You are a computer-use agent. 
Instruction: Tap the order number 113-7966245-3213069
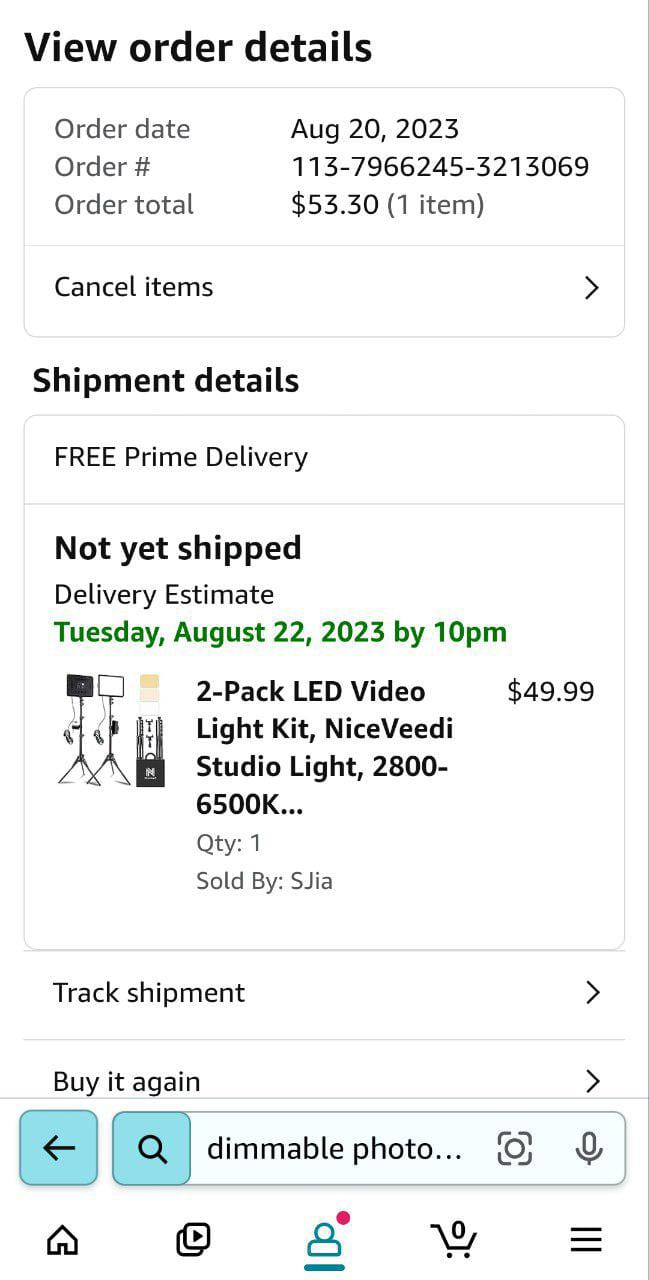pos(440,167)
